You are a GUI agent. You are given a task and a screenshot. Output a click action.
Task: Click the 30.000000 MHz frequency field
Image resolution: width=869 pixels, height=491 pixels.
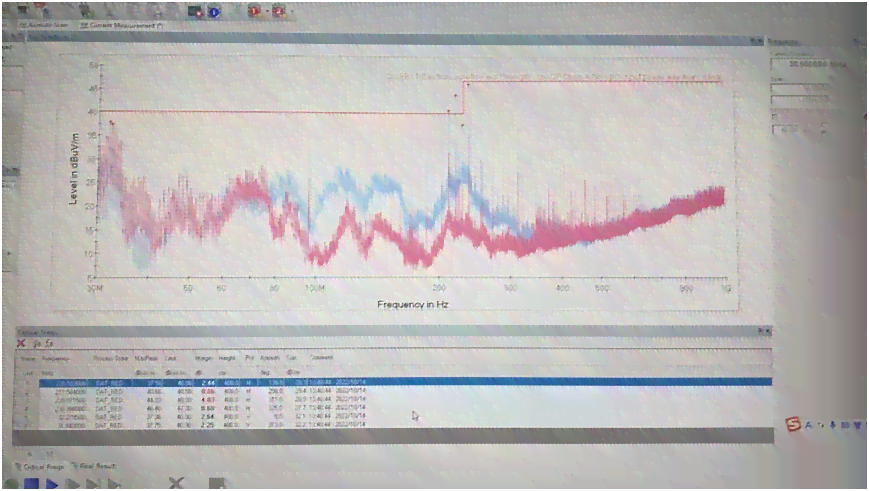click(810, 64)
